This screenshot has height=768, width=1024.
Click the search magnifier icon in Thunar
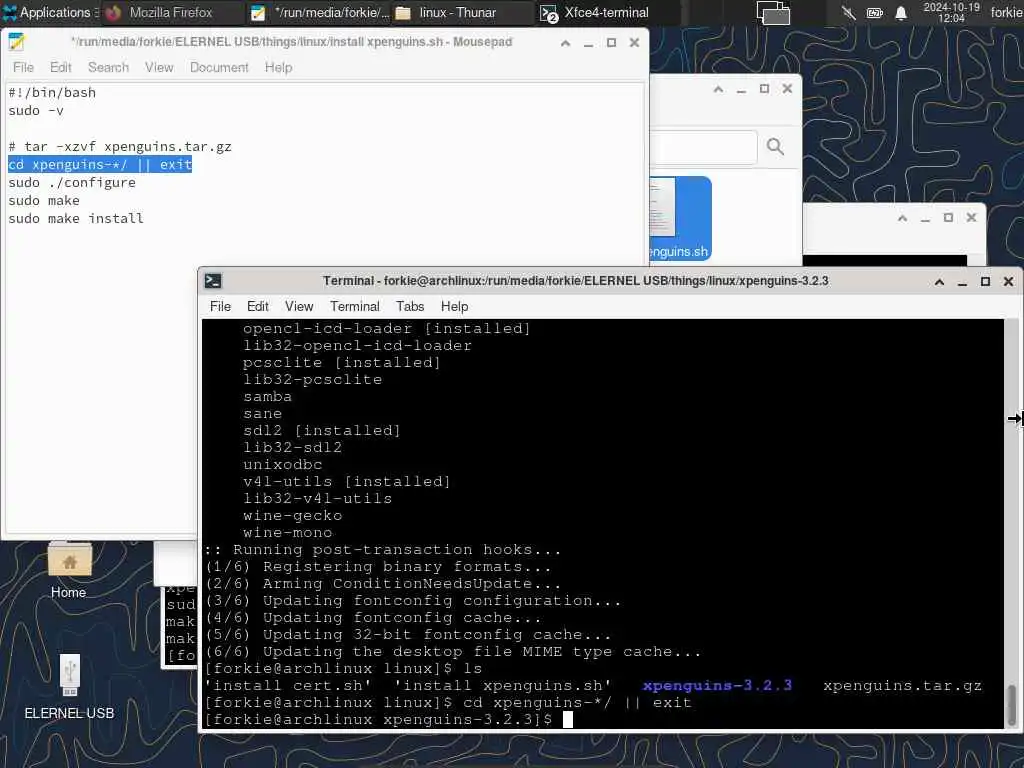pyautogui.click(x=775, y=146)
